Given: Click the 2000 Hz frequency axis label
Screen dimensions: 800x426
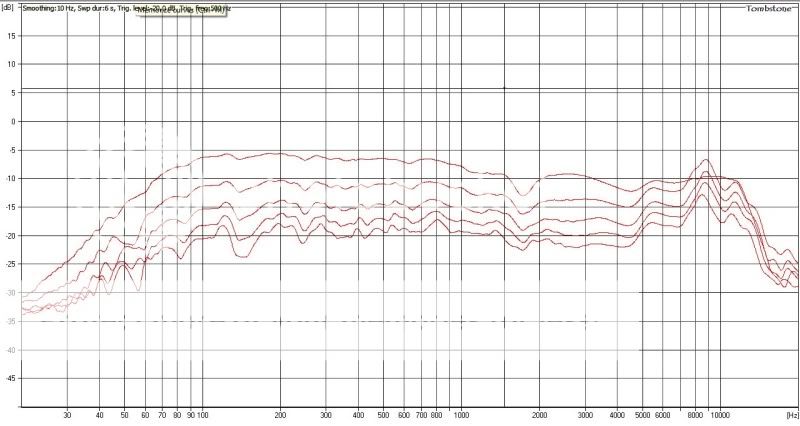Looking at the screenshot, I should pos(539,414).
